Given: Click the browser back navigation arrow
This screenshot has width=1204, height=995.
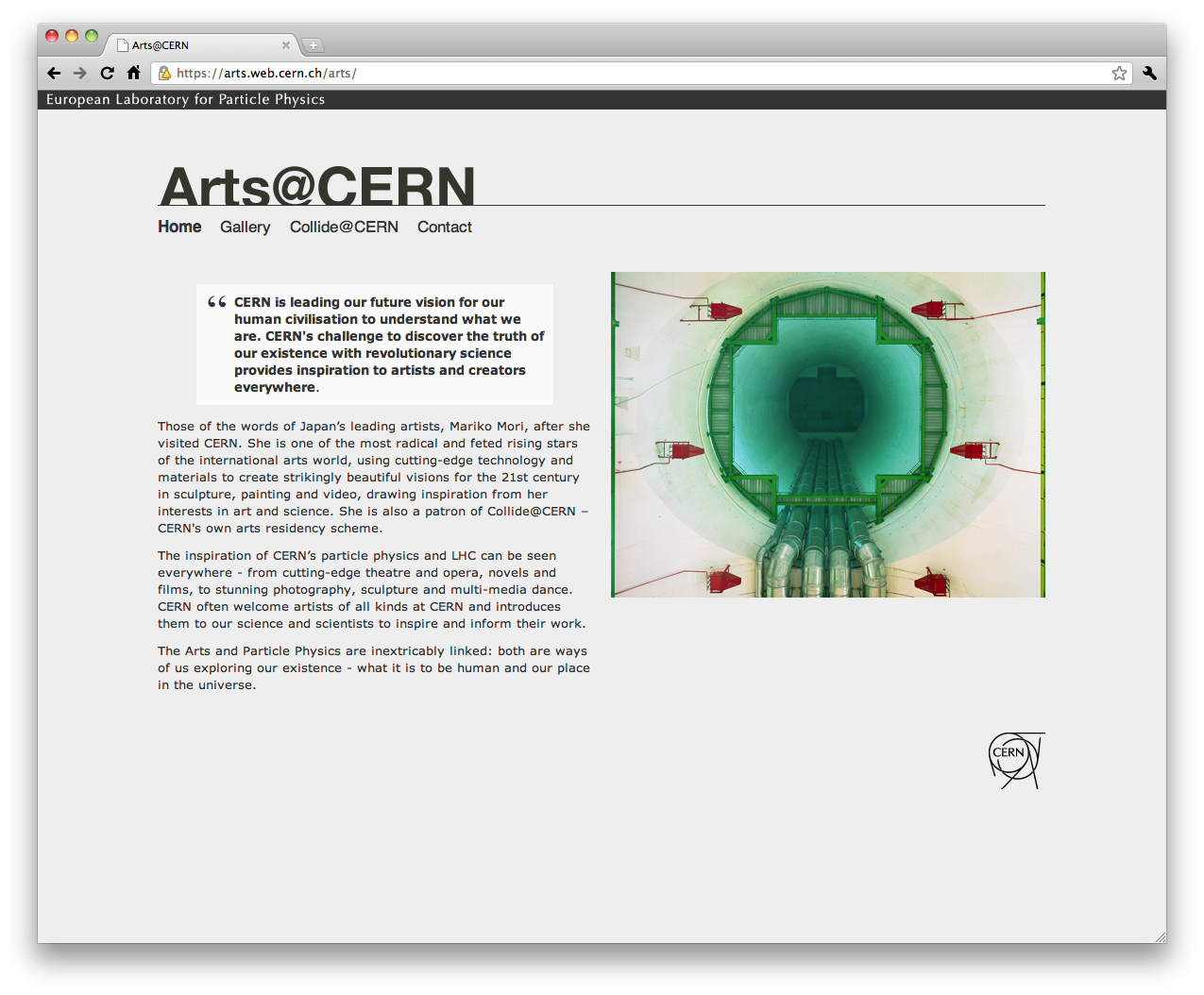Looking at the screenshot, I should click(x=54, y=73).
